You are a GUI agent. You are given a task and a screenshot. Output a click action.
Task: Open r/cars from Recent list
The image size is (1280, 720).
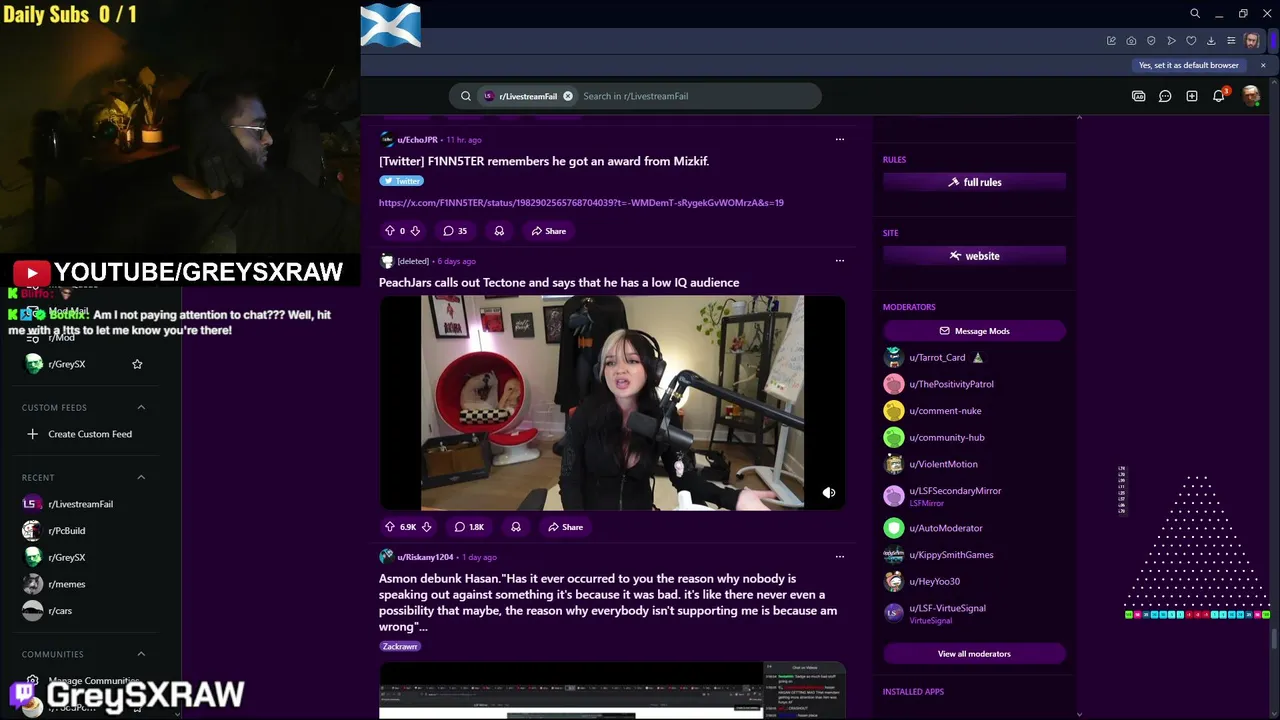coord(60,611)
